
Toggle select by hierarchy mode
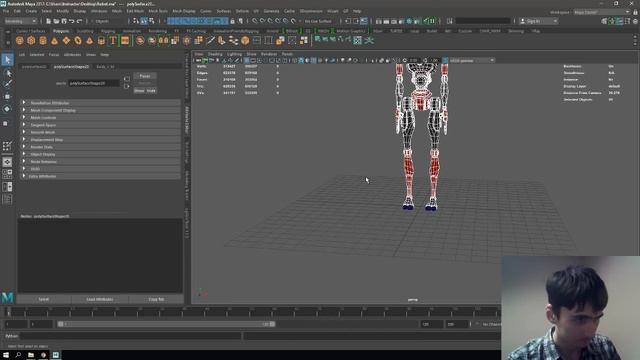pyautogui.click(x=136, y=21)
